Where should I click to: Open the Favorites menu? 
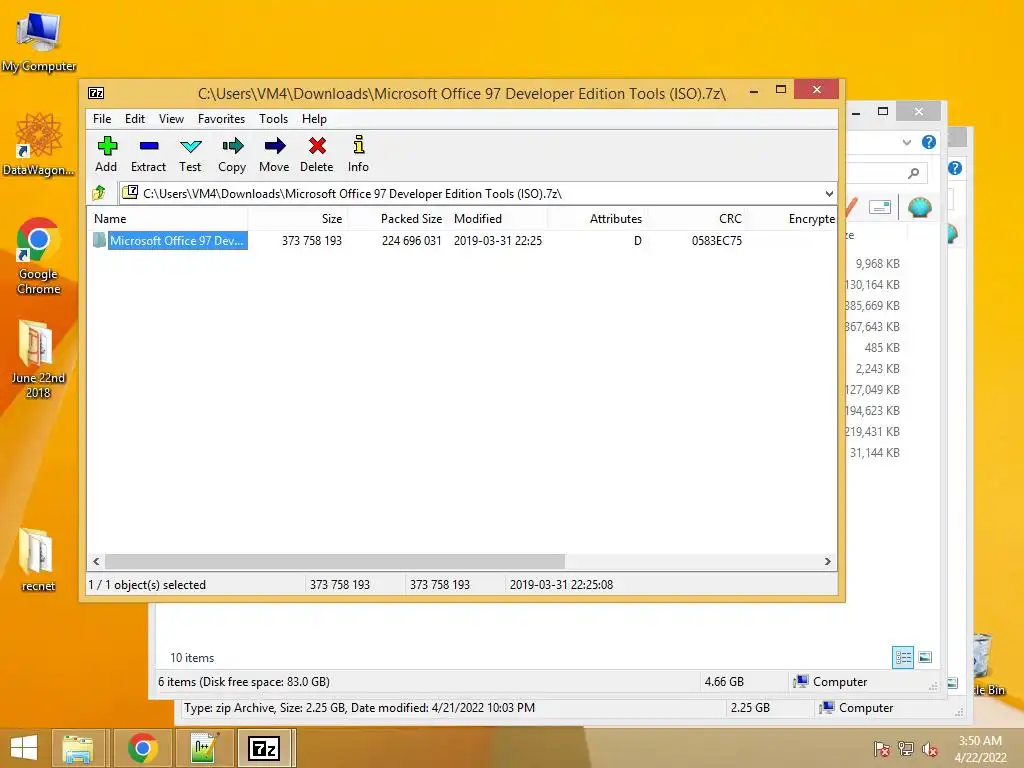pyautogui.click(x=221, y=119)
